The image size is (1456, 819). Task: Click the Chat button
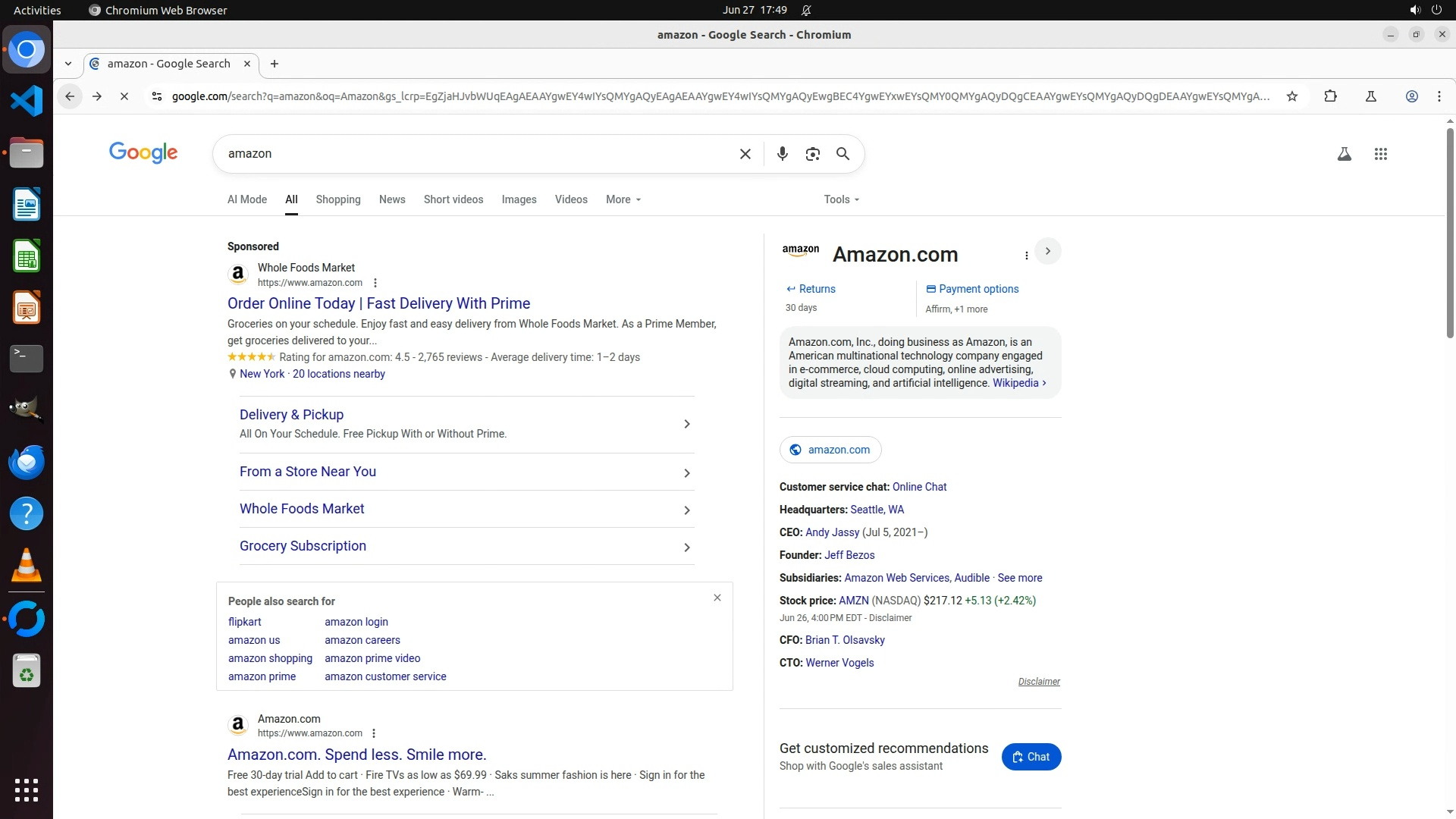[x=1031, y=757]
